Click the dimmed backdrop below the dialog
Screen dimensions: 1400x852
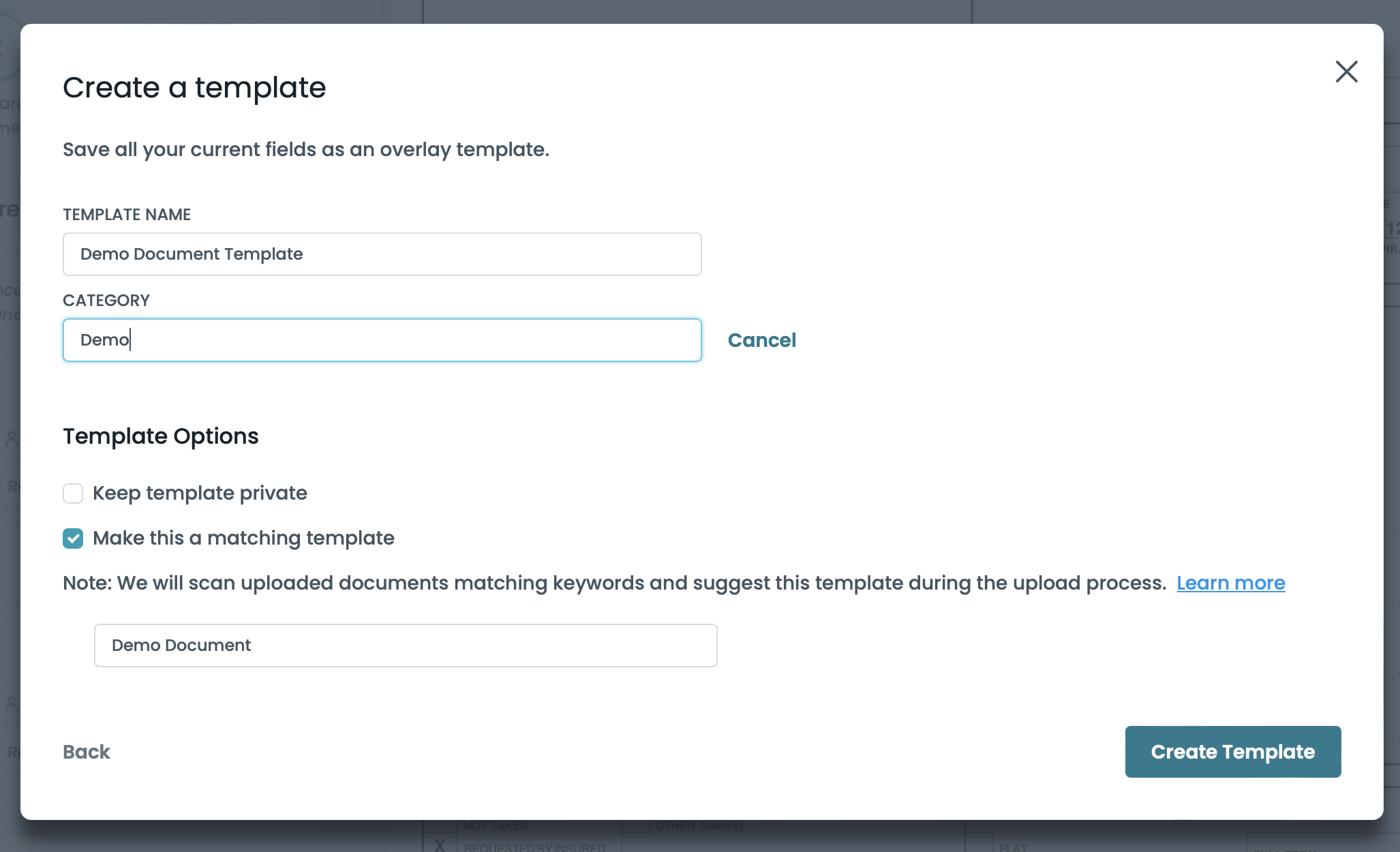coord(818,837)
